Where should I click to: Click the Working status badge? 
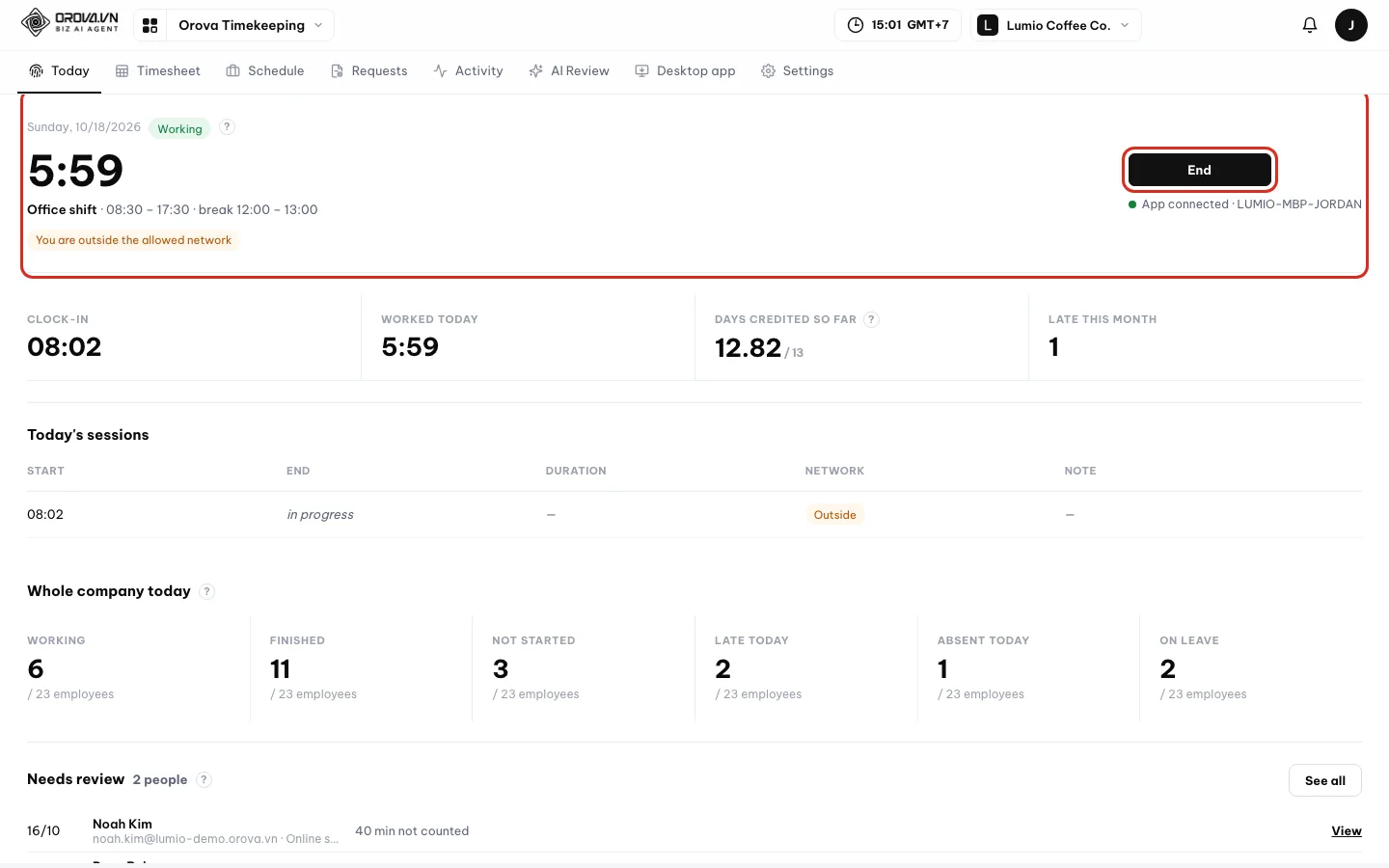pyautogui.click(x=179, y=128)
